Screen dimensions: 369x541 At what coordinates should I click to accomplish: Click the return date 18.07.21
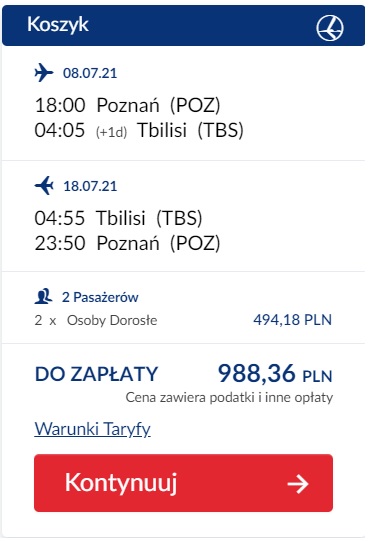(x=90, y=186)
